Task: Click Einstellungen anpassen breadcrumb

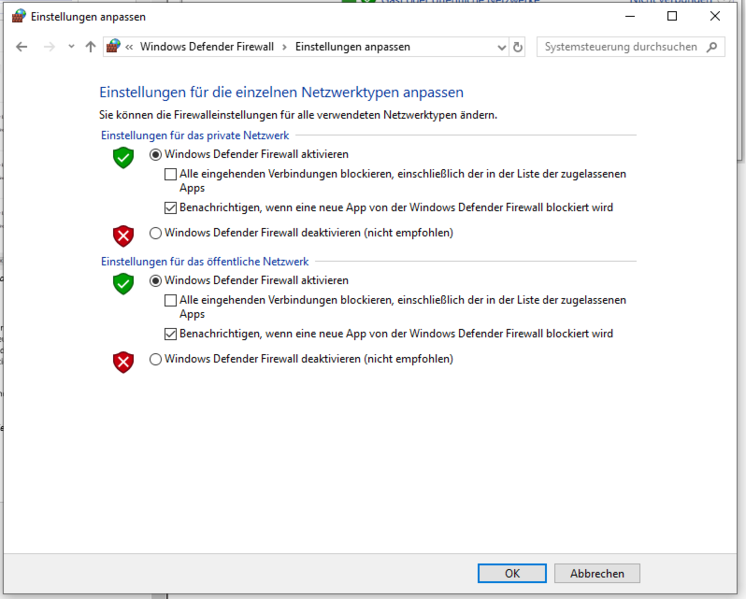Action: (353, 47)
